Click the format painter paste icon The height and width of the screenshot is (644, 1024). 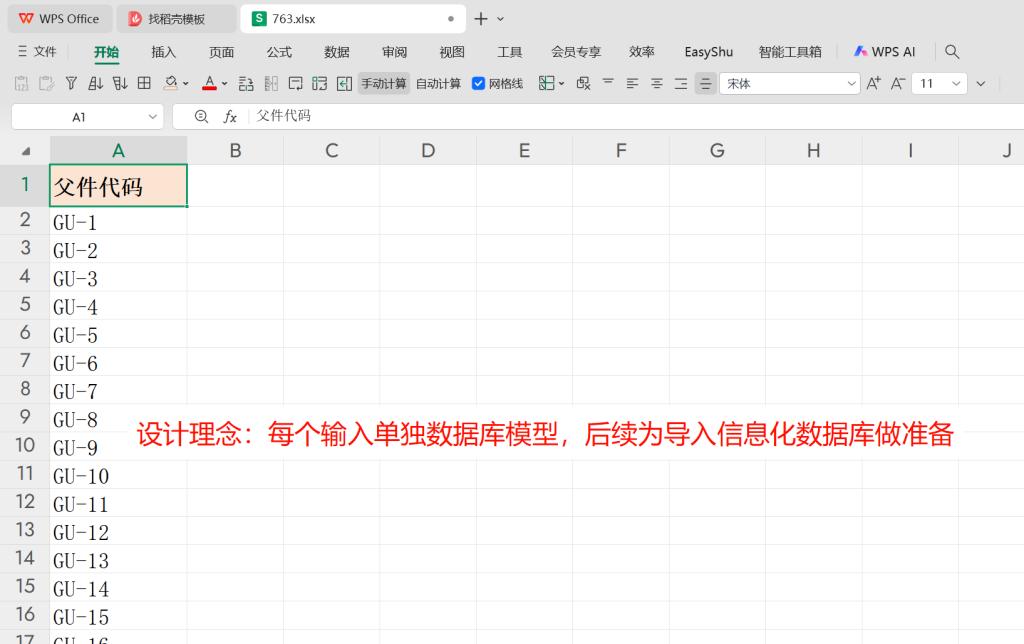tap(46, 84)
